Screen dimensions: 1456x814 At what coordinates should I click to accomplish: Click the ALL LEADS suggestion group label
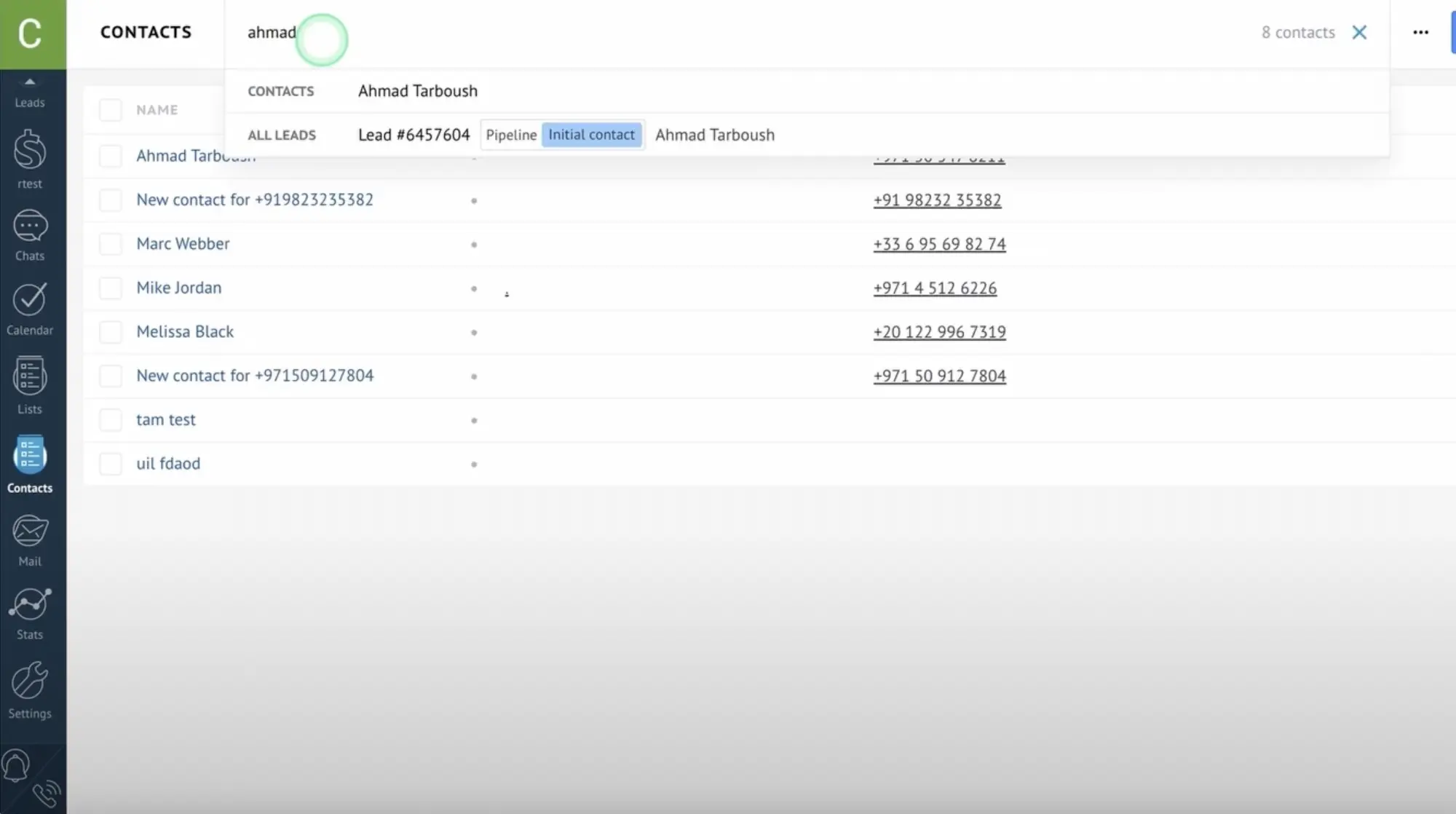(282, 135)
